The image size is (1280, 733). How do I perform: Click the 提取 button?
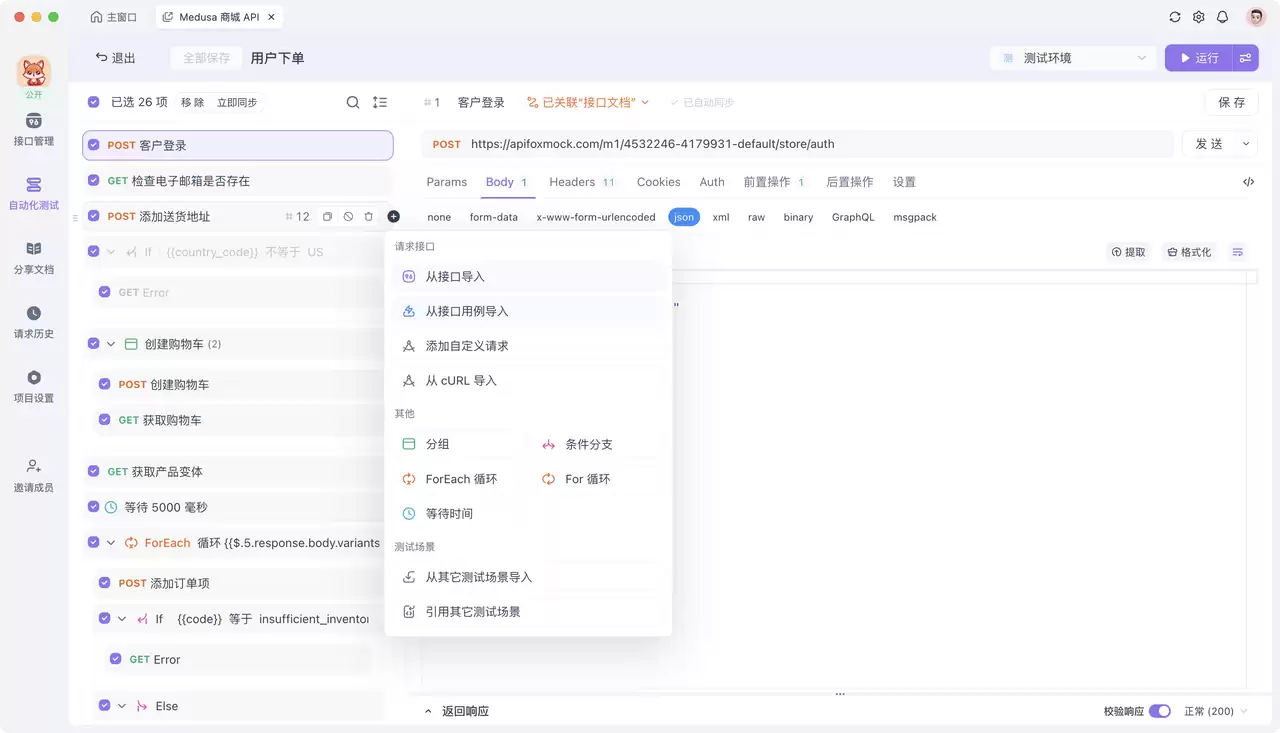tap(1129, 252)
